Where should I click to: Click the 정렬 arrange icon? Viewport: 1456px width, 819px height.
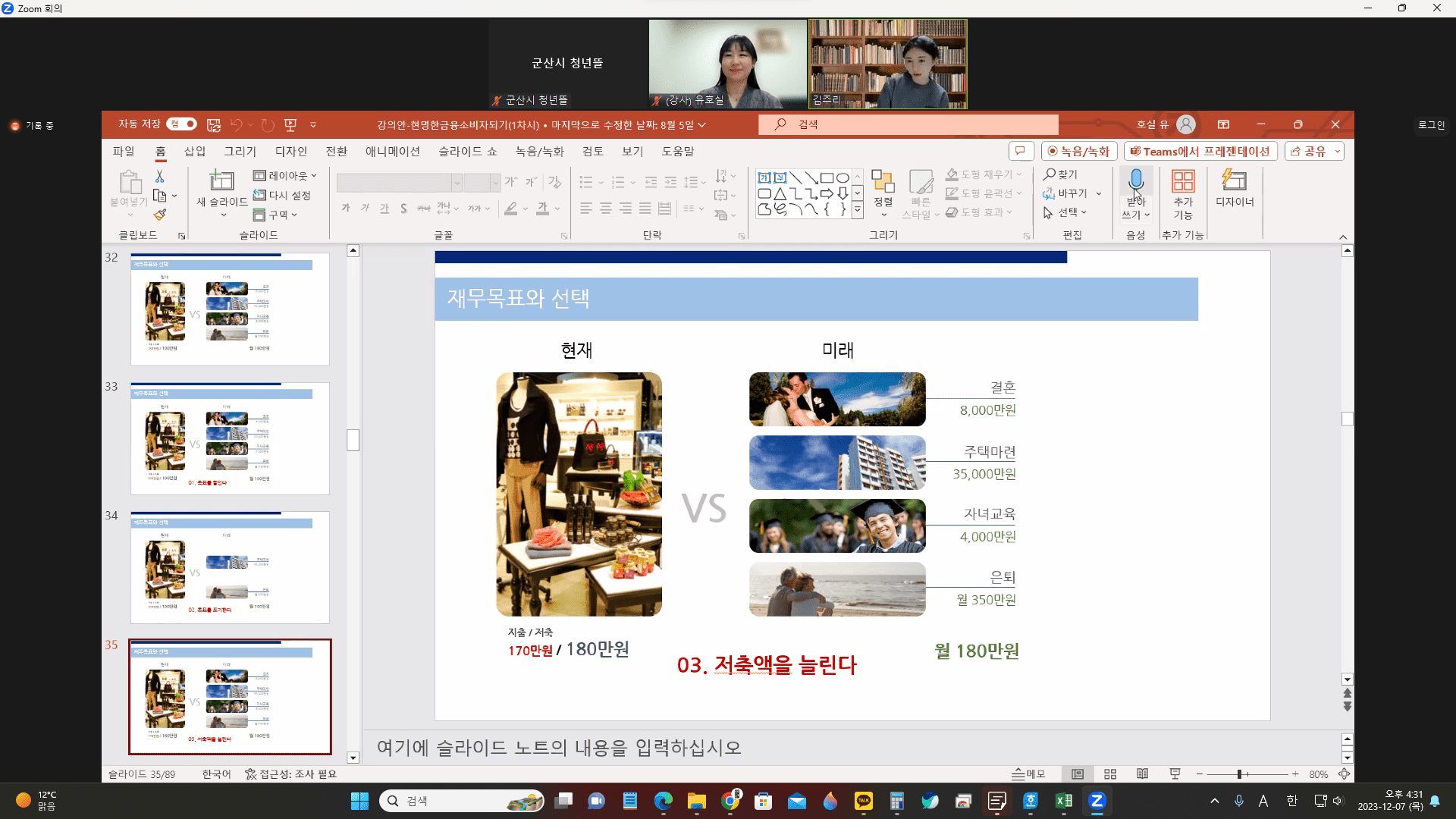883,181
